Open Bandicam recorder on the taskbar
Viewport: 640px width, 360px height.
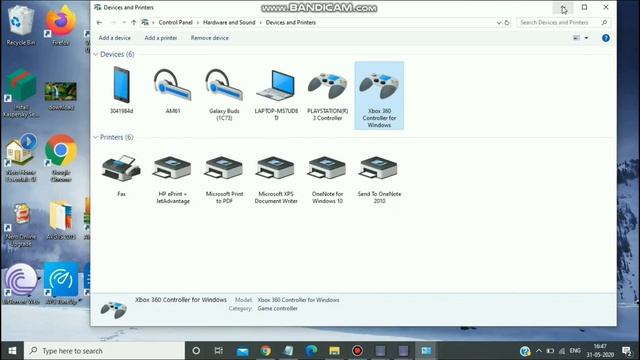coord(357,351)
